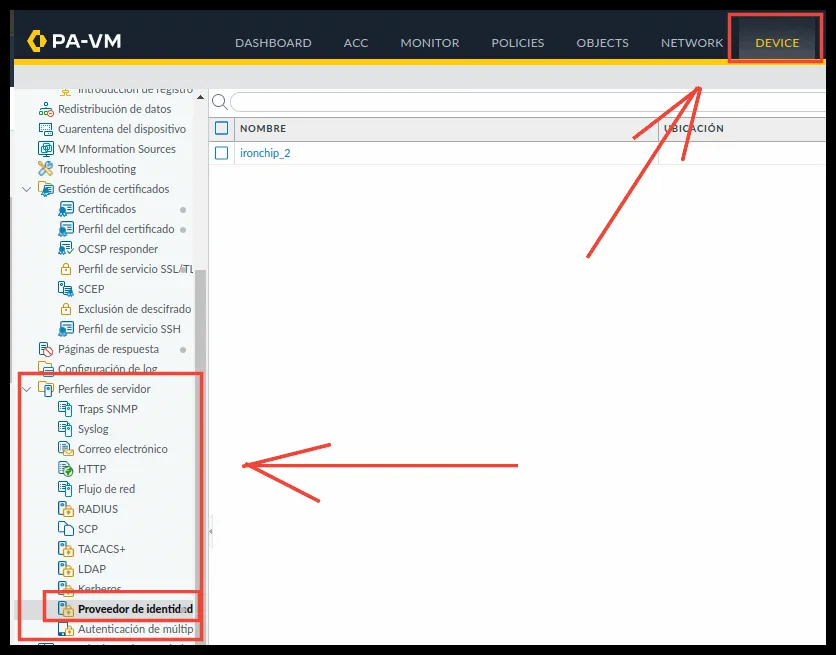Sort by the UBICACIÓN column header
This screenshot has width=836, height=655.
point(694,128)
